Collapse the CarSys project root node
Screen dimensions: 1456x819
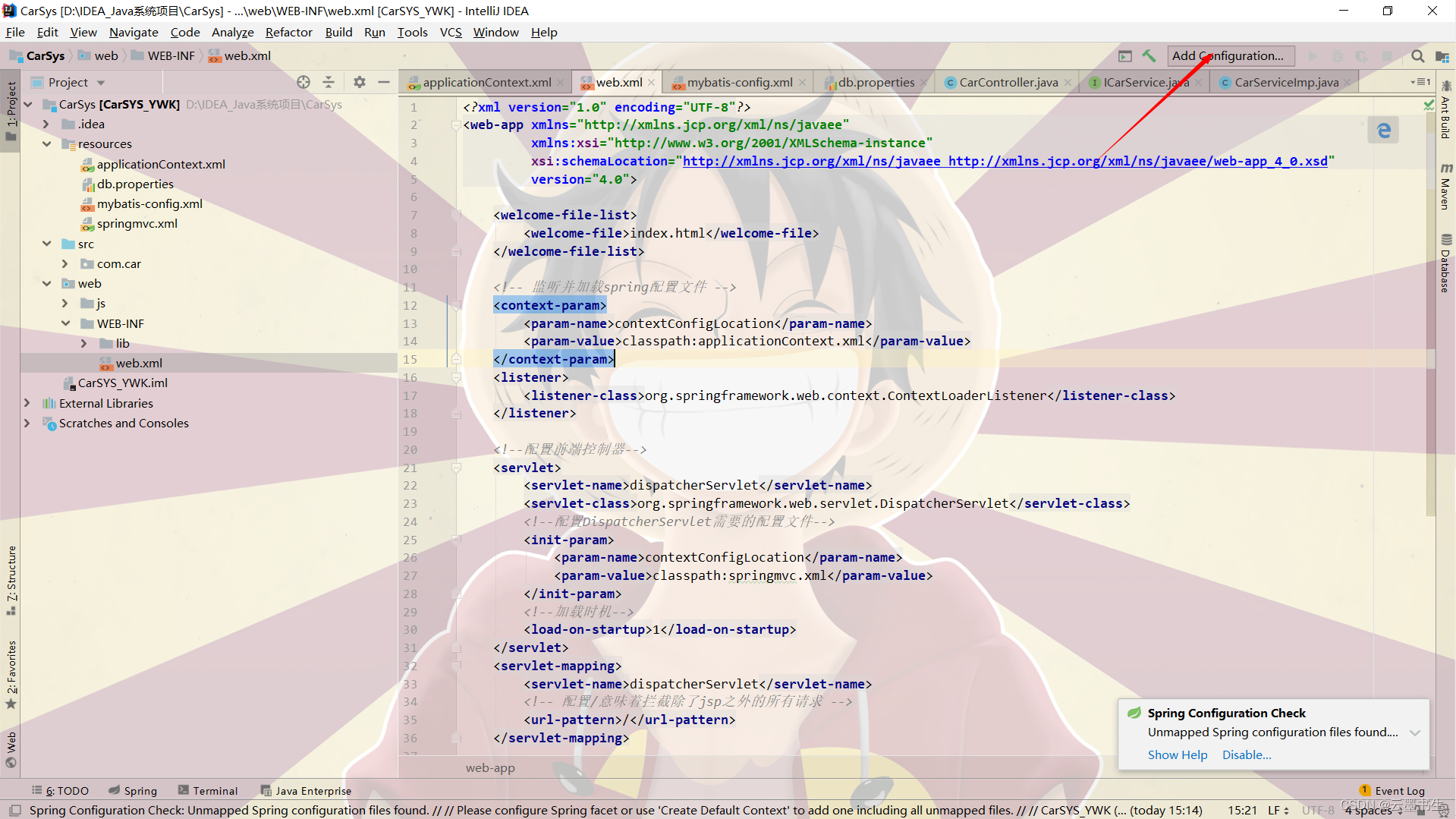click(x=28, y=105)
